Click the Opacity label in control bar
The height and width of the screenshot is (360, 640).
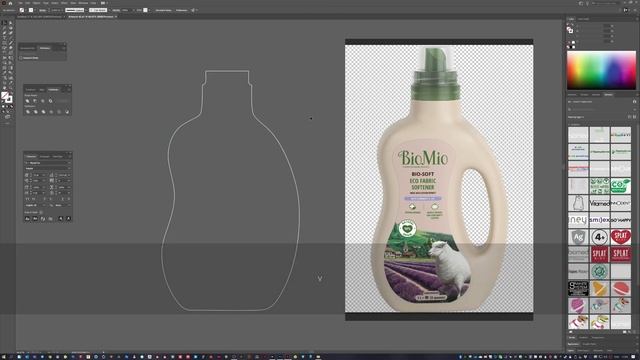(115, 10)
